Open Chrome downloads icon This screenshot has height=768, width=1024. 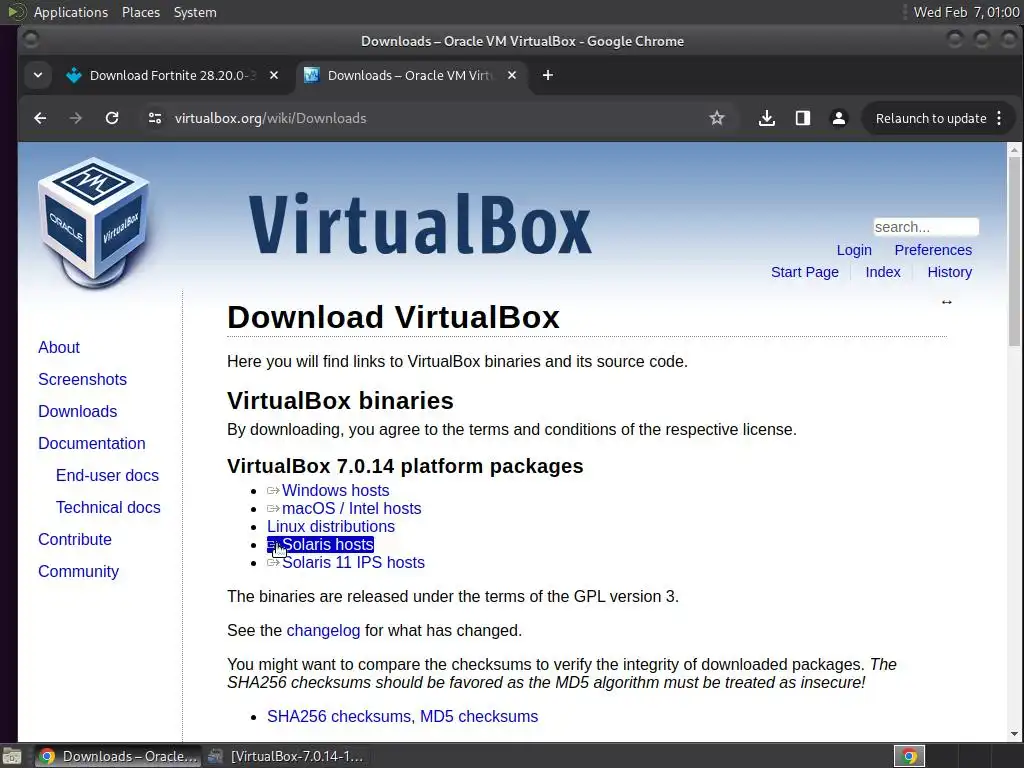click(767, 118)
